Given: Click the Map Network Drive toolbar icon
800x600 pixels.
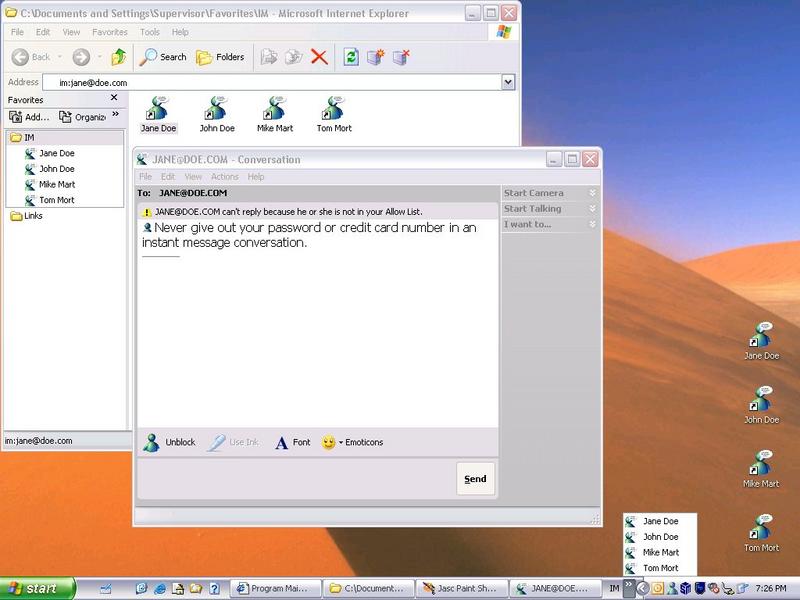Looking at the screenshot, I should [376, 57].
